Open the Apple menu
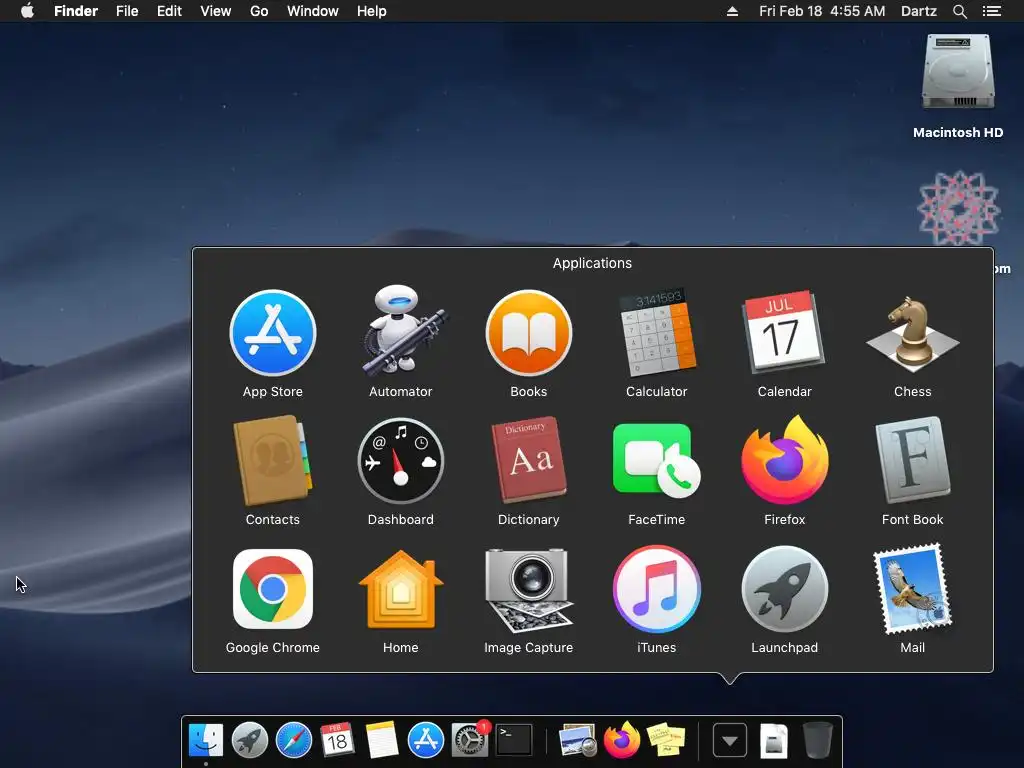 click(x=27, y=11)
